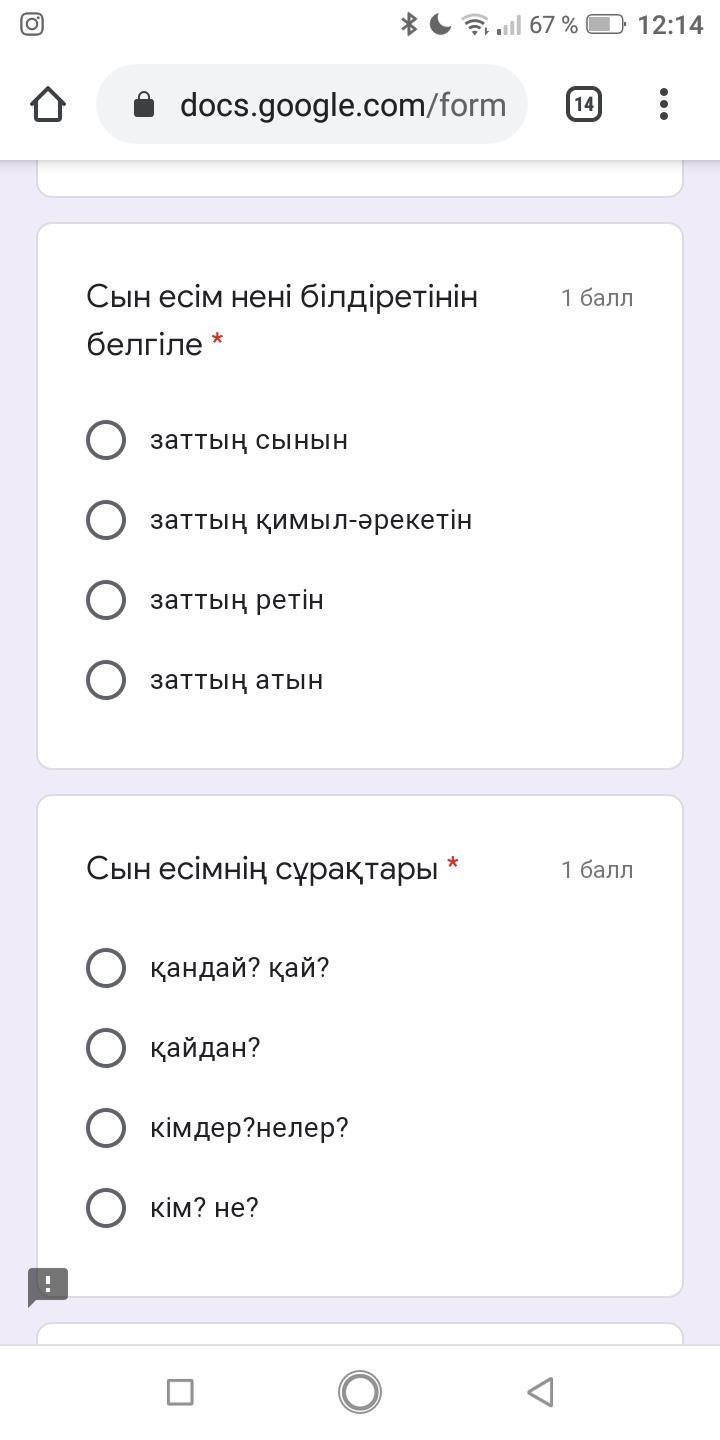Tap the report problem feedback icon

point(48,1286)
